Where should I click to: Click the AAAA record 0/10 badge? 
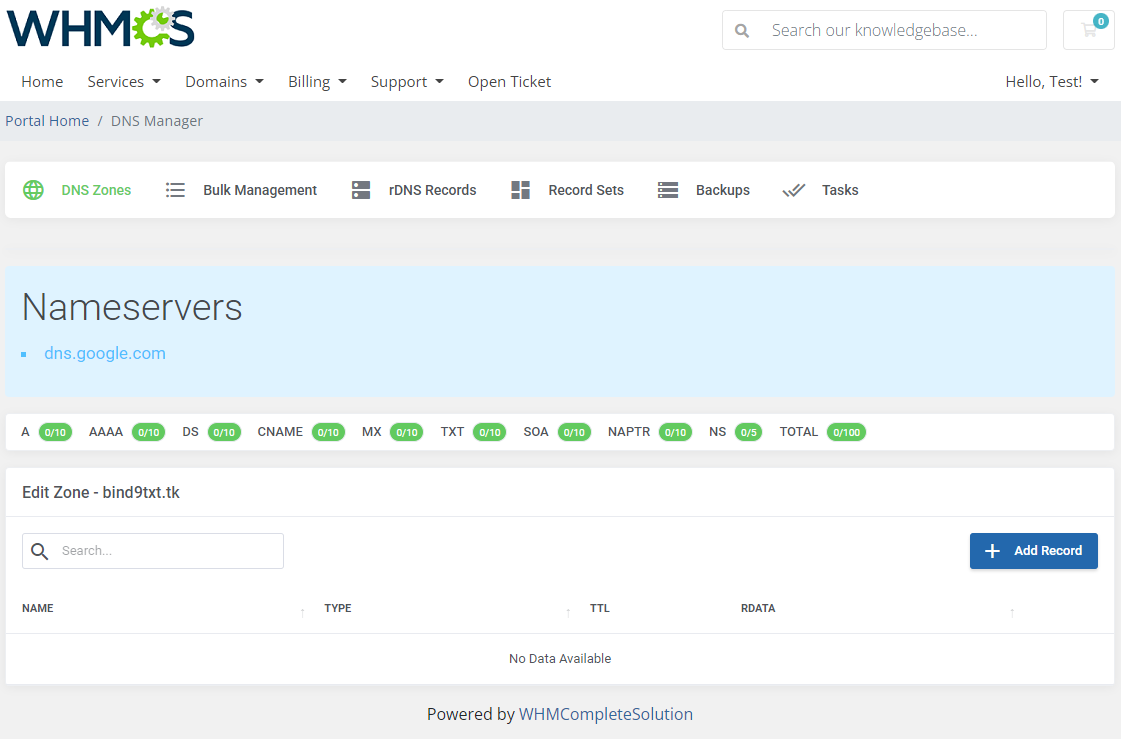[149, 432]
